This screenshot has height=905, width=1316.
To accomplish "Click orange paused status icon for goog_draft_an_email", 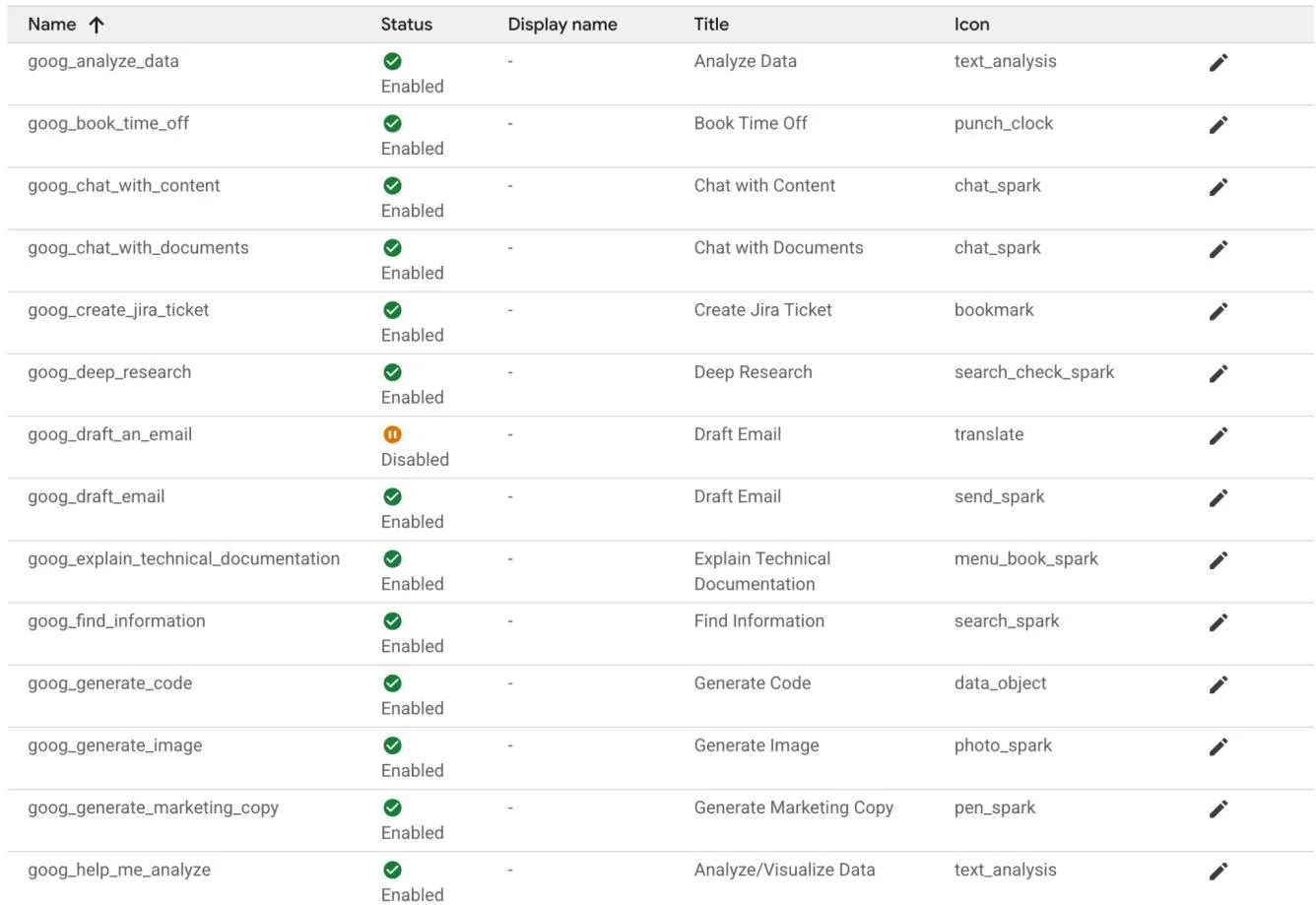I will (x=392, y=434).
